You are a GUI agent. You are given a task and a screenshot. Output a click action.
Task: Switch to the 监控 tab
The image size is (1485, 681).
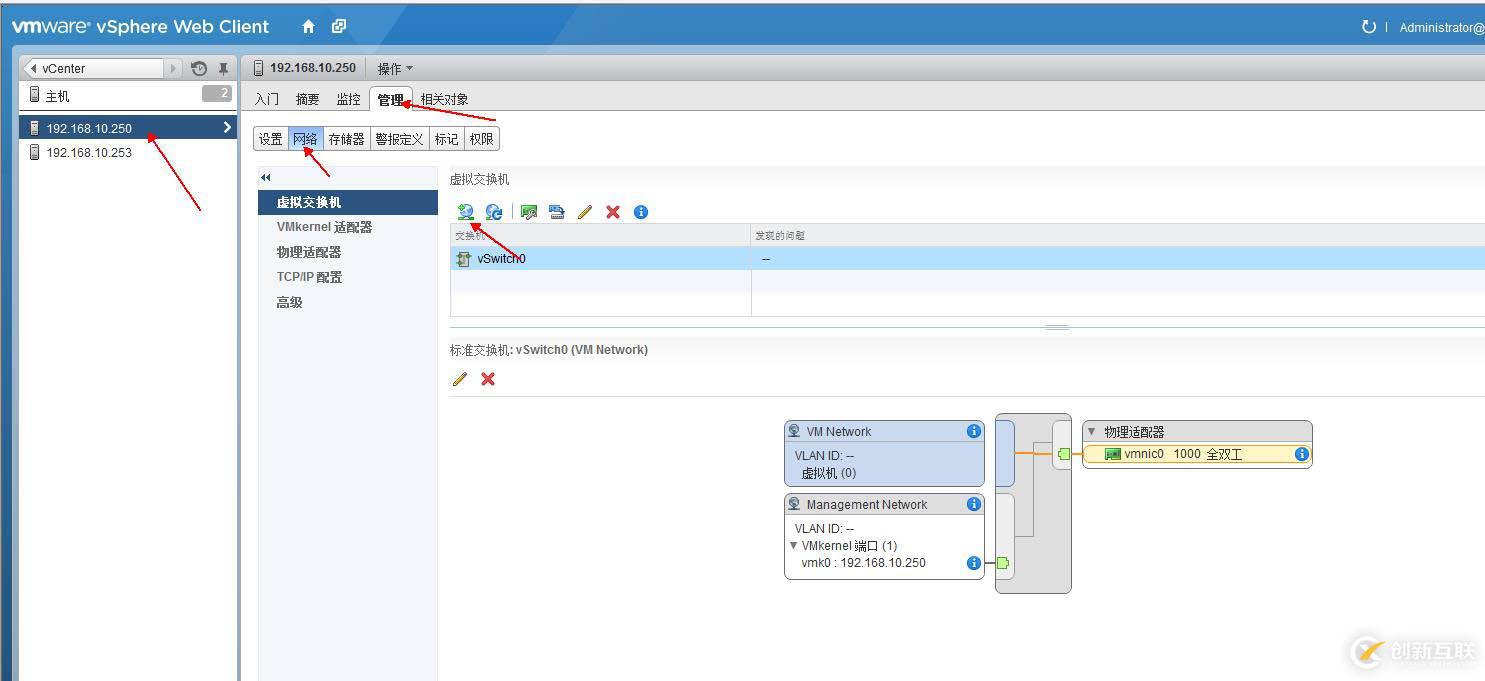pos(348,99)
